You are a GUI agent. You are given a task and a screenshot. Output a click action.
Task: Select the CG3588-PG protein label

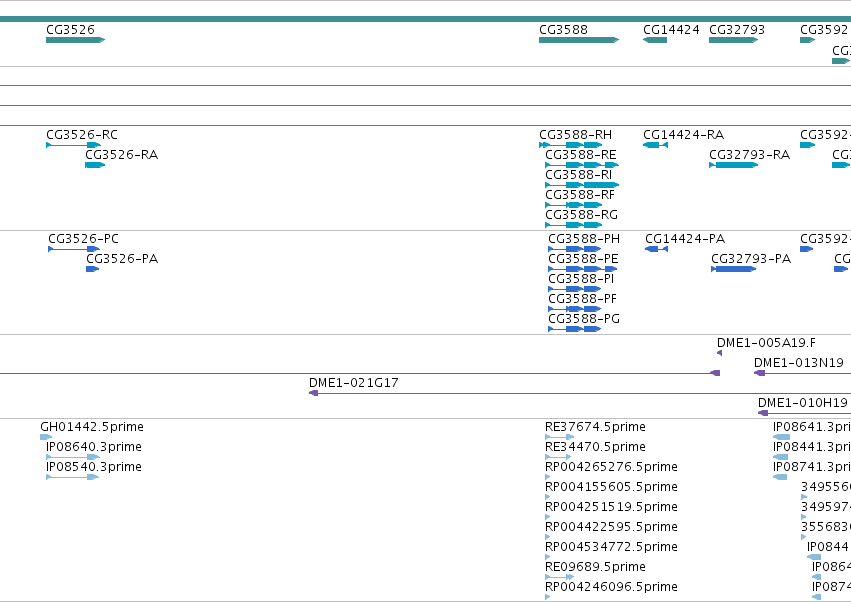(x=584, y=319)
